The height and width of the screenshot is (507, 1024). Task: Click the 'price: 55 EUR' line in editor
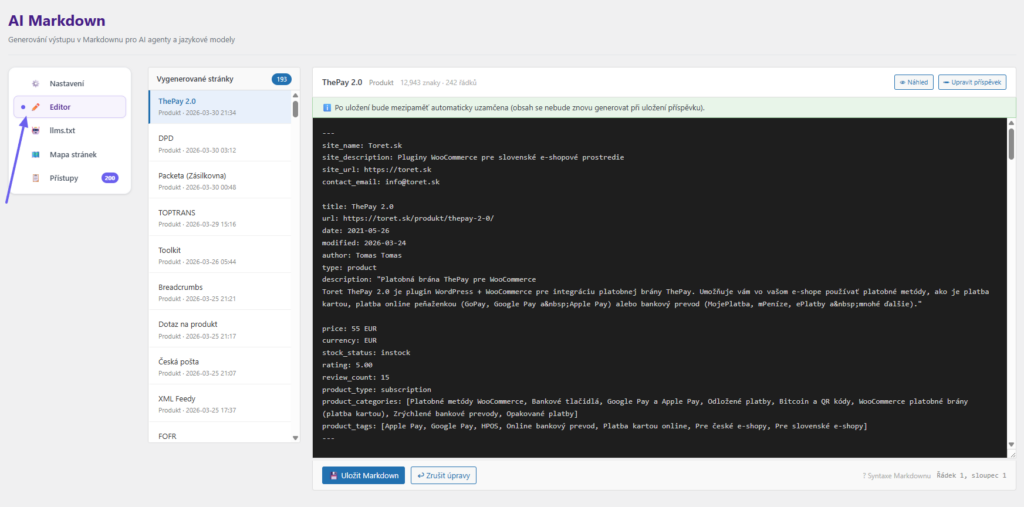click(349, 328)
